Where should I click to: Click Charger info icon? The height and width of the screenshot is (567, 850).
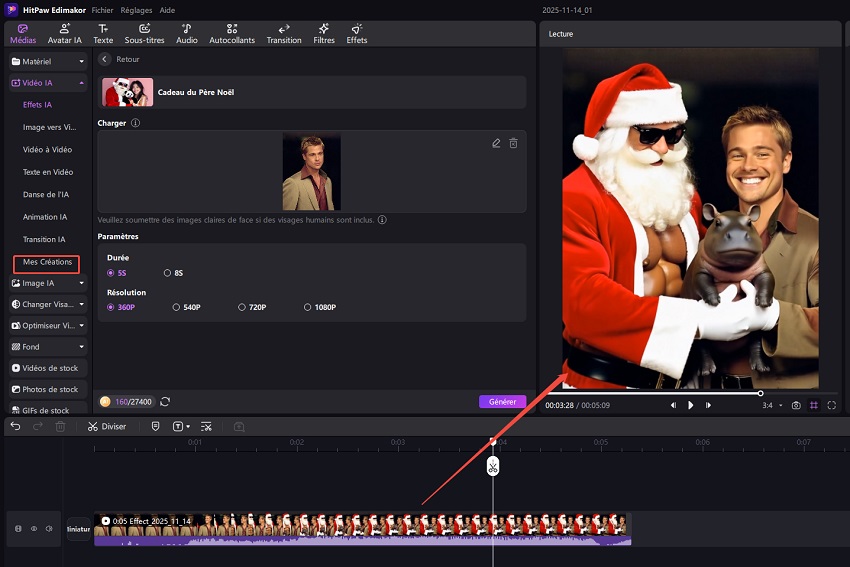pos(136,123)
